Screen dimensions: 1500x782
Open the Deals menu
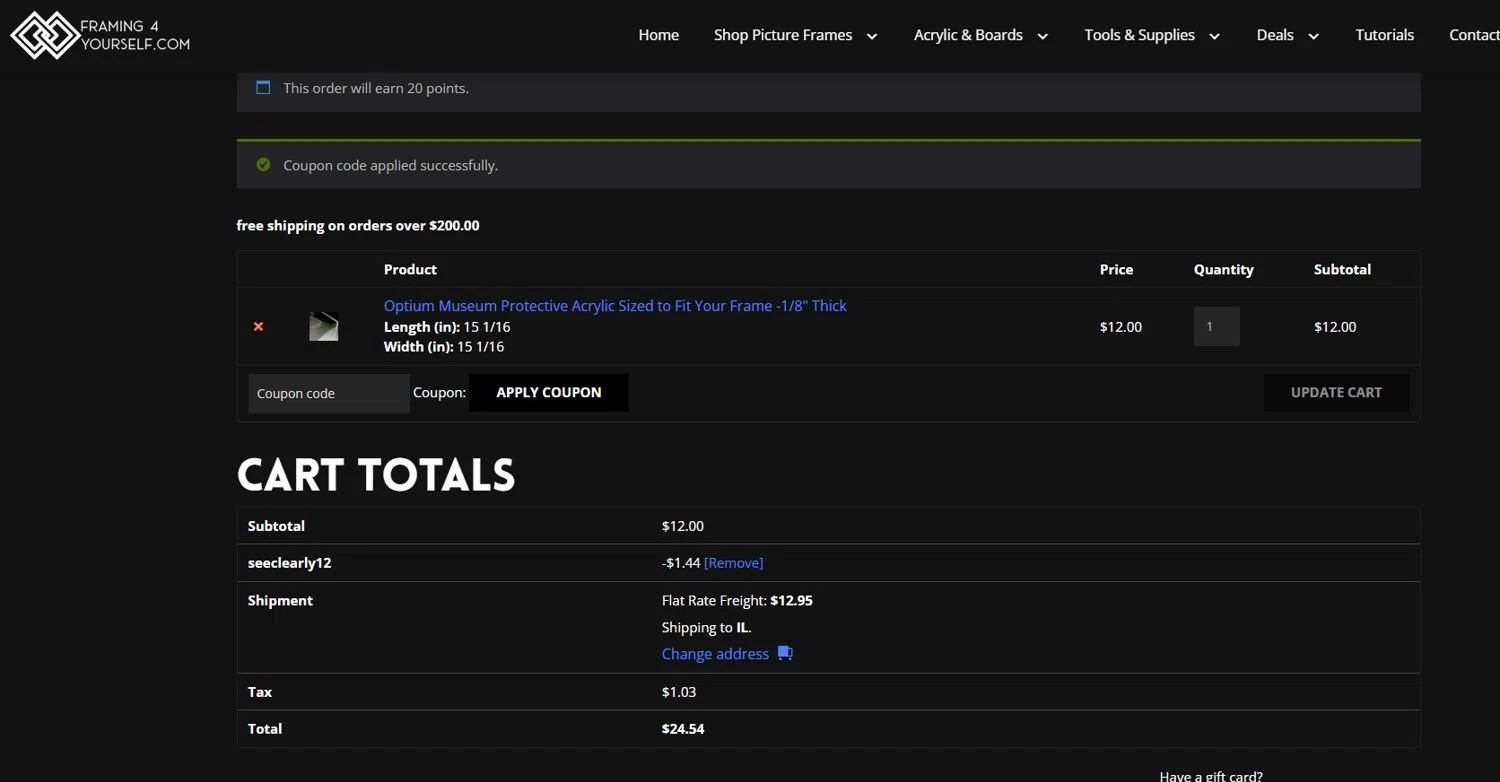pos(1275,35)
